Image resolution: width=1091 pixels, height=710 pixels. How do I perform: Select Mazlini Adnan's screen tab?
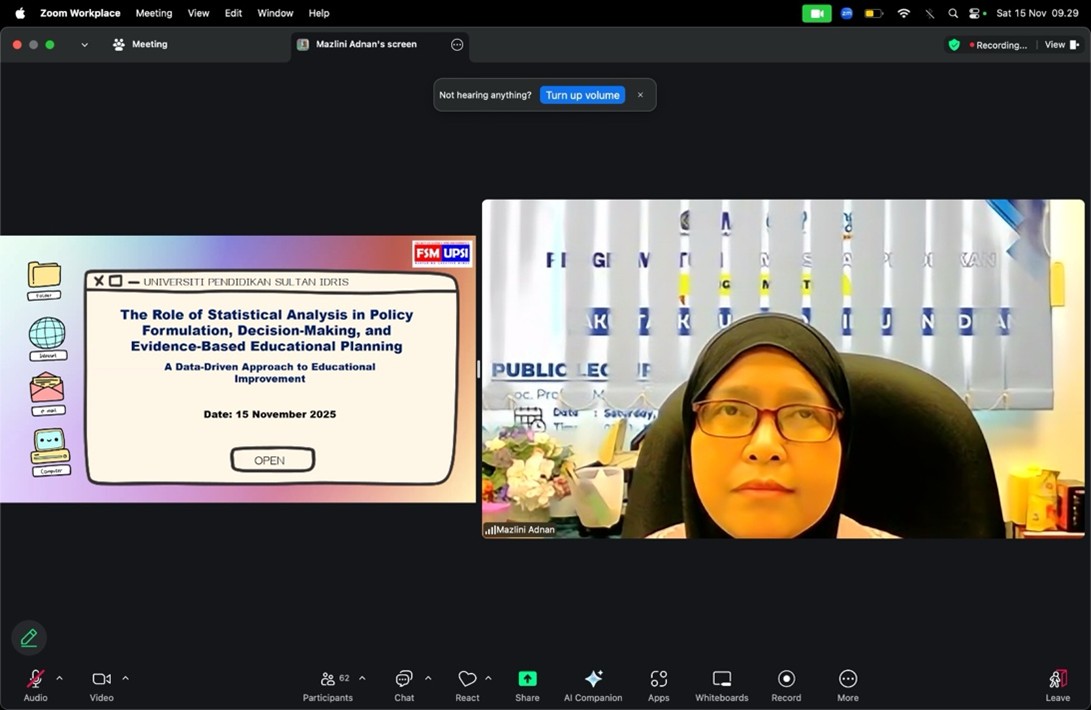[366, 45]
